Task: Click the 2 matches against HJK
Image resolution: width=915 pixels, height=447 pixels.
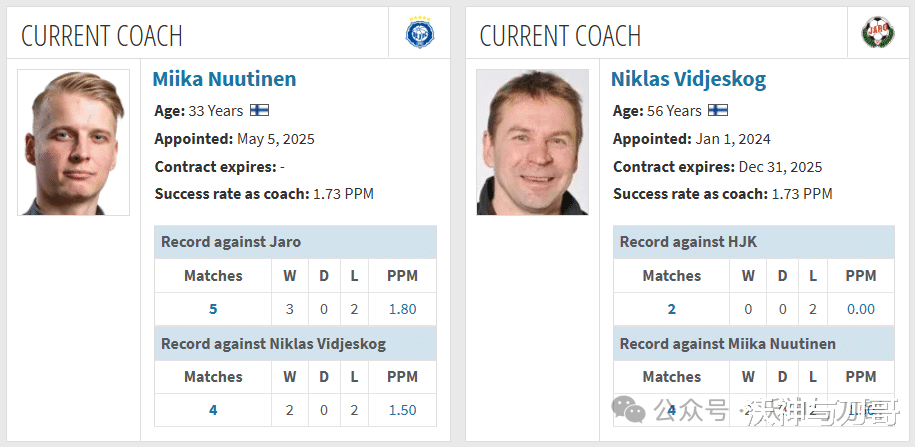Action: pos(671,309)
